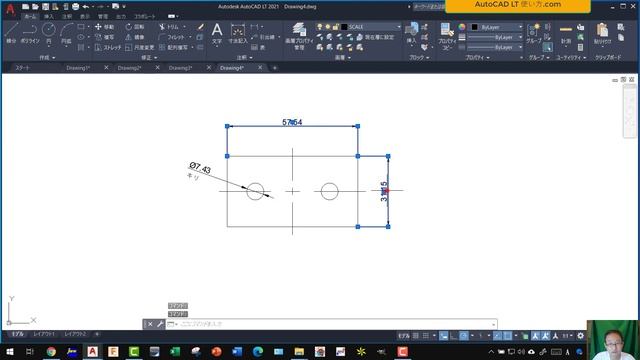Toggle layer on/off light bulb icon
This screenshot has height=360, width=640.
(320, 27)
